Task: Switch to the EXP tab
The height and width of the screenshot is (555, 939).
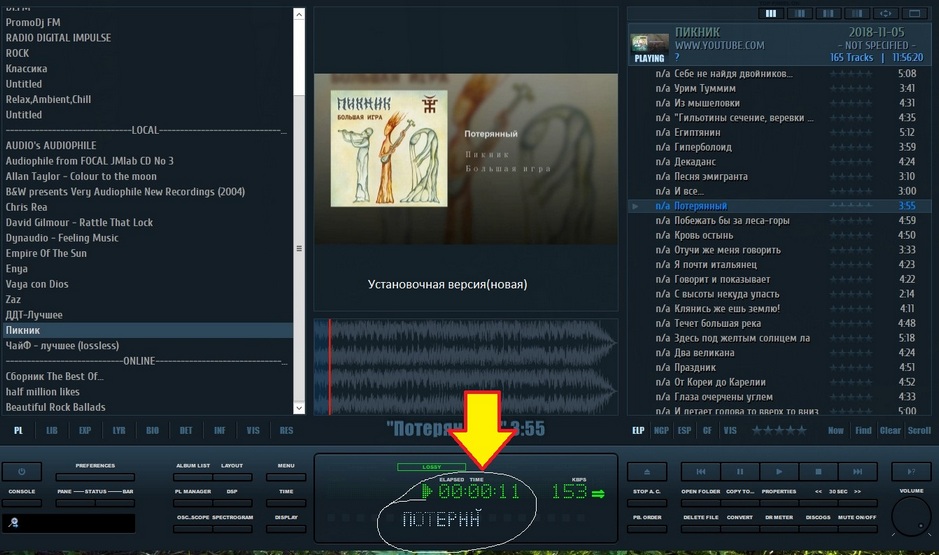Action: 85,430
